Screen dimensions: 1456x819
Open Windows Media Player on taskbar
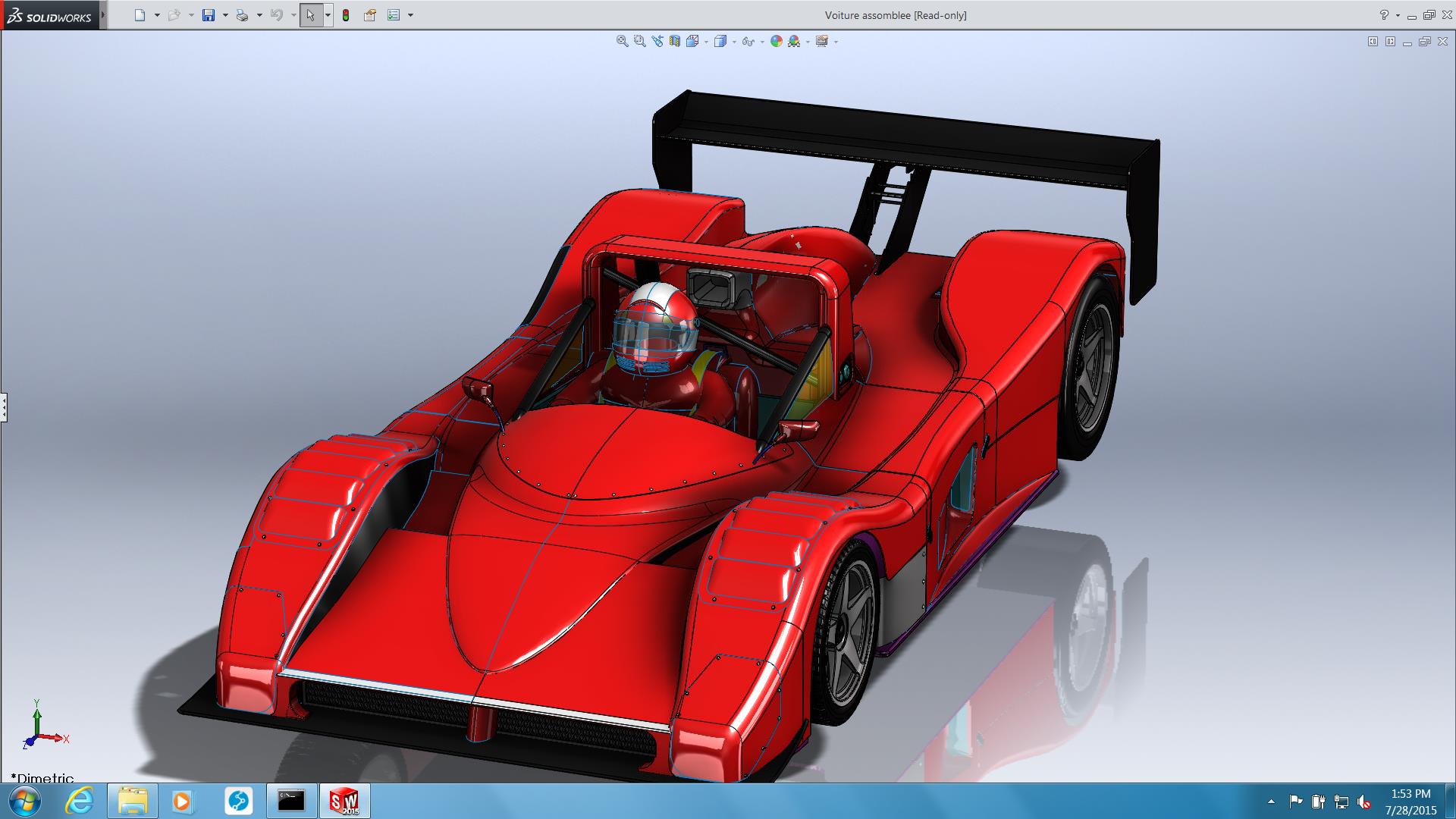click(x=182, y=801)
